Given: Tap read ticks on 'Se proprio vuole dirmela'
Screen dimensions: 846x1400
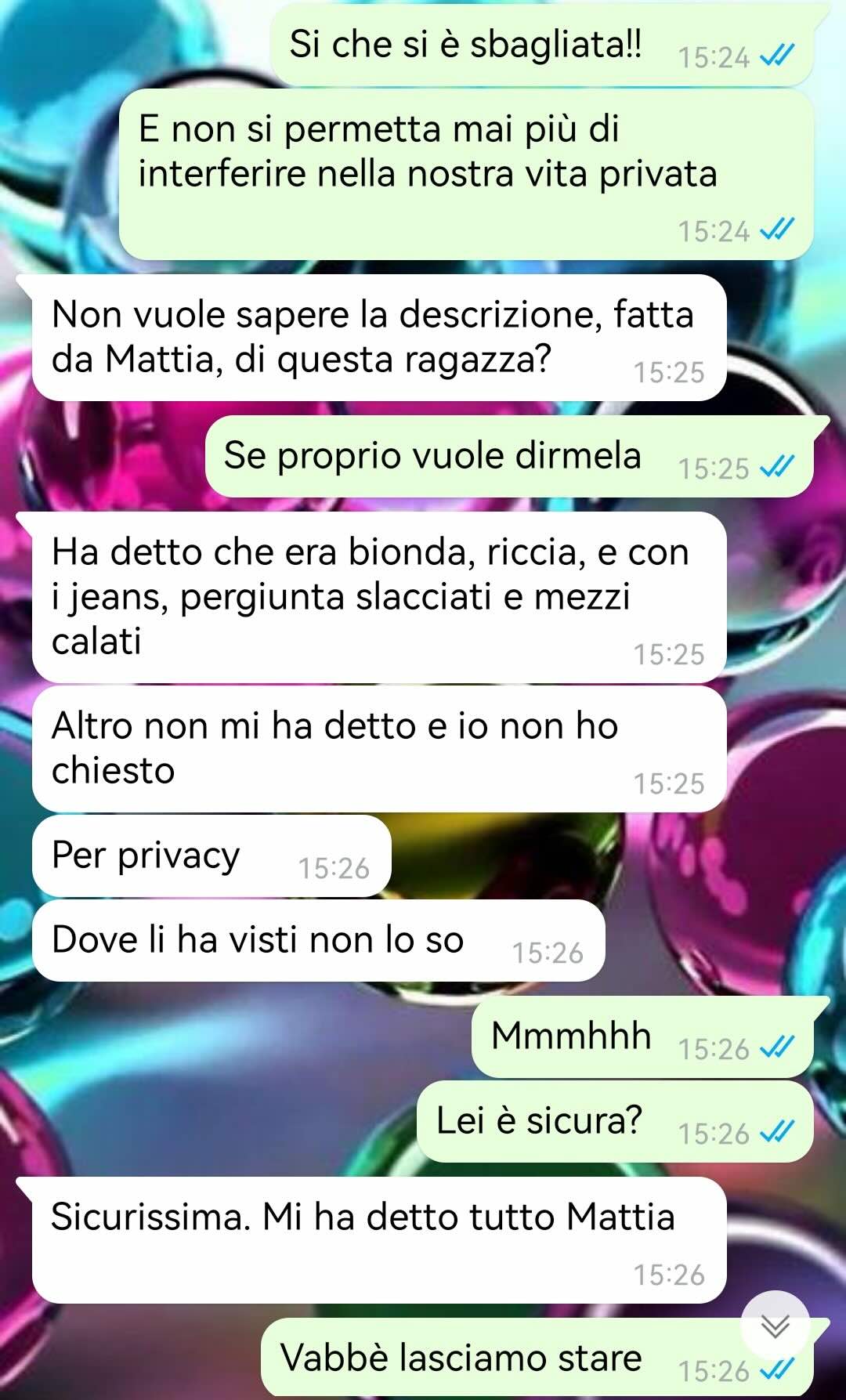Looking at the screenshot, I should tap(777, 468).
